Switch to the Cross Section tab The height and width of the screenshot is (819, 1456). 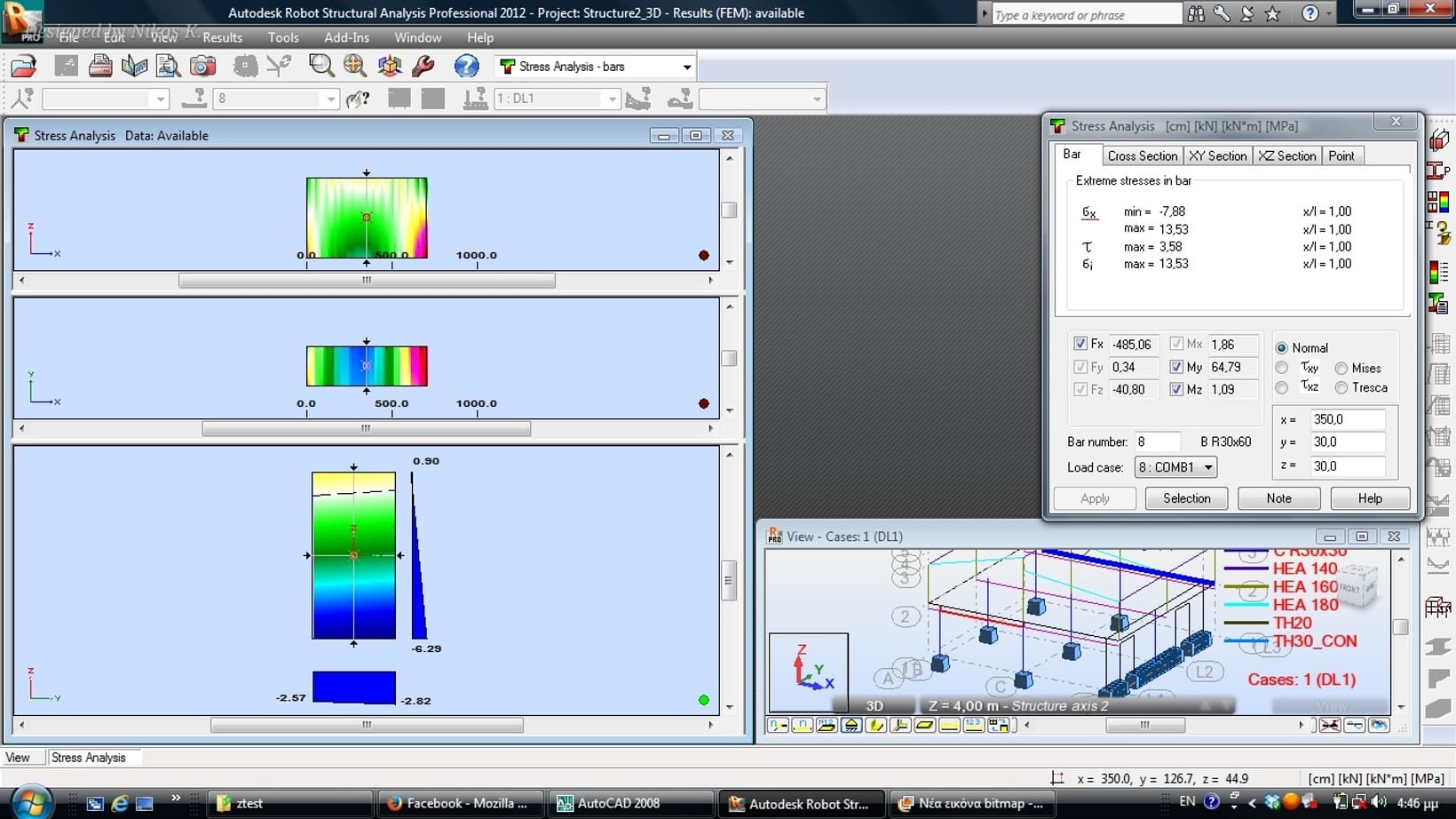tap(1142, 155)
